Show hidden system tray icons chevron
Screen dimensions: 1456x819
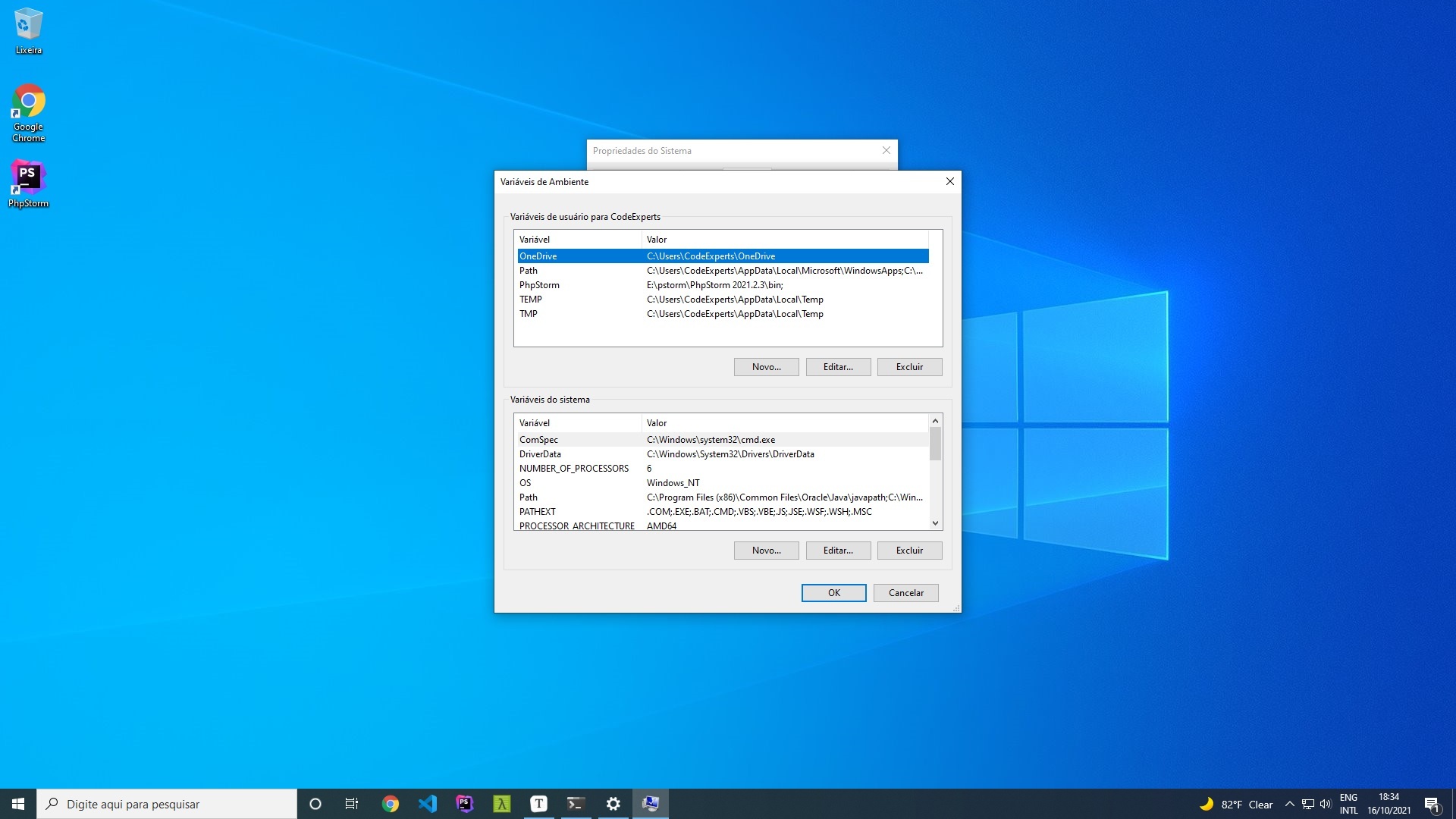[x=1289, y=804]
